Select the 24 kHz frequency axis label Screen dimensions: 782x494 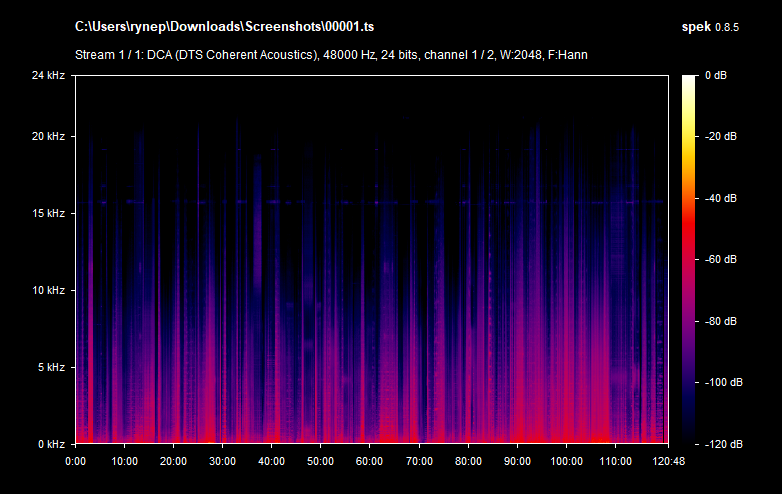48,75
